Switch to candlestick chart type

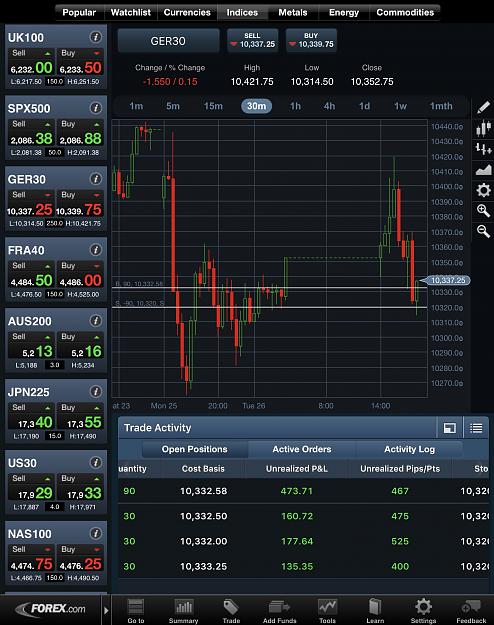click(x=483, y=129)
